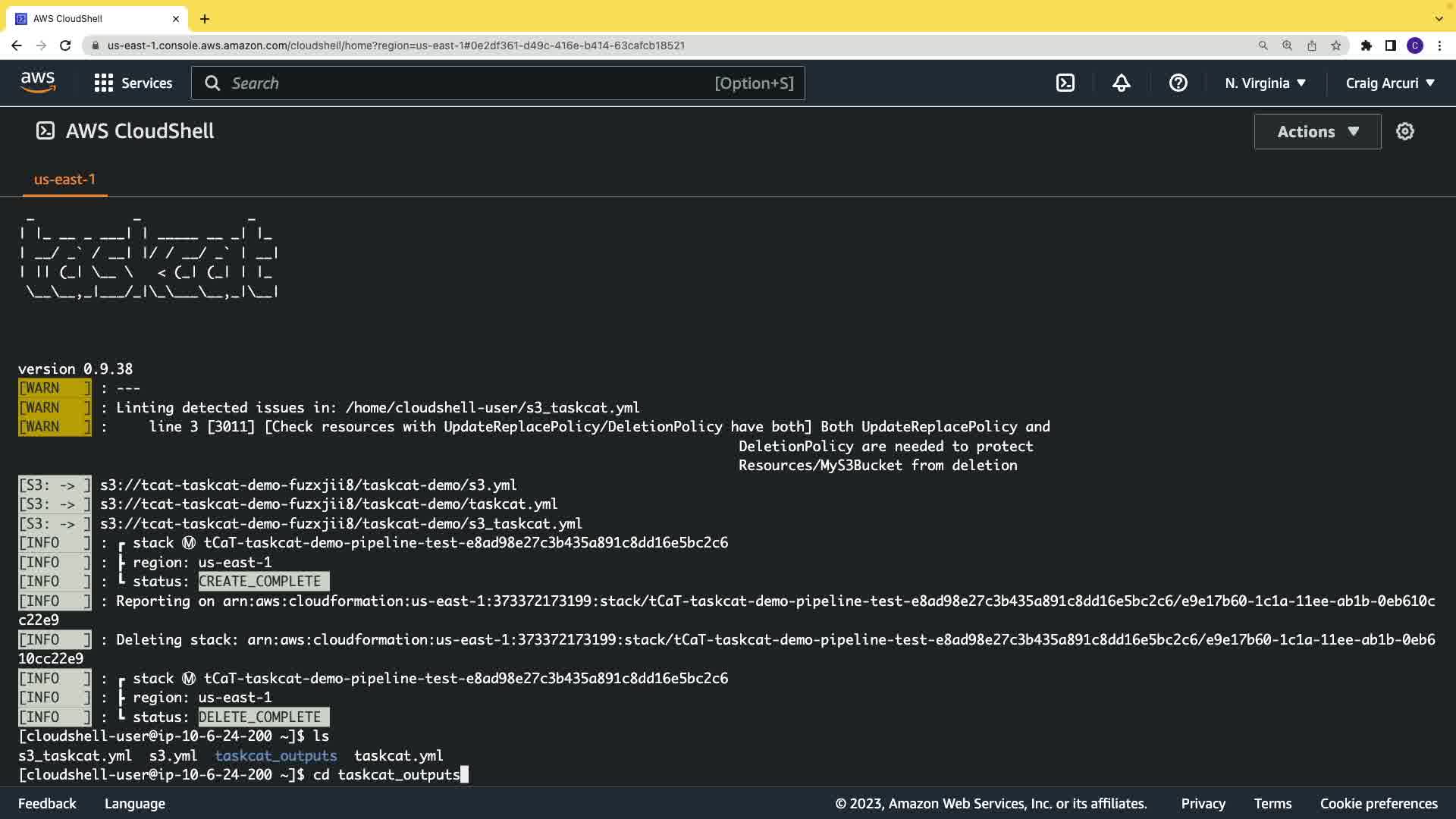1456x819 pixels.
Task: Open the help question mark menu
Action: pyautogui.click(x=1178, y=83)
